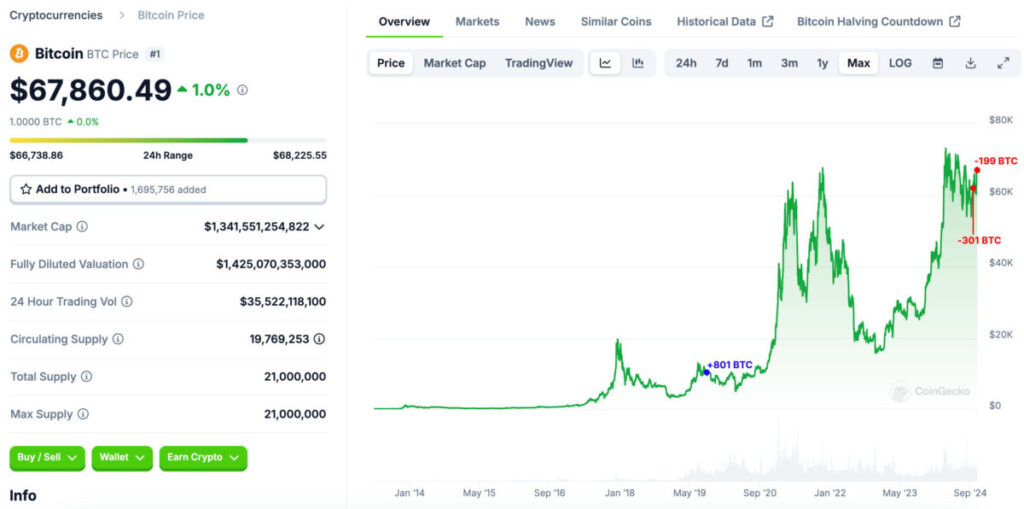The image size is (1024, 509).
Task: Open the Buy / Sell dropdown
Action: pyautogui.click(x=47, y=458)
